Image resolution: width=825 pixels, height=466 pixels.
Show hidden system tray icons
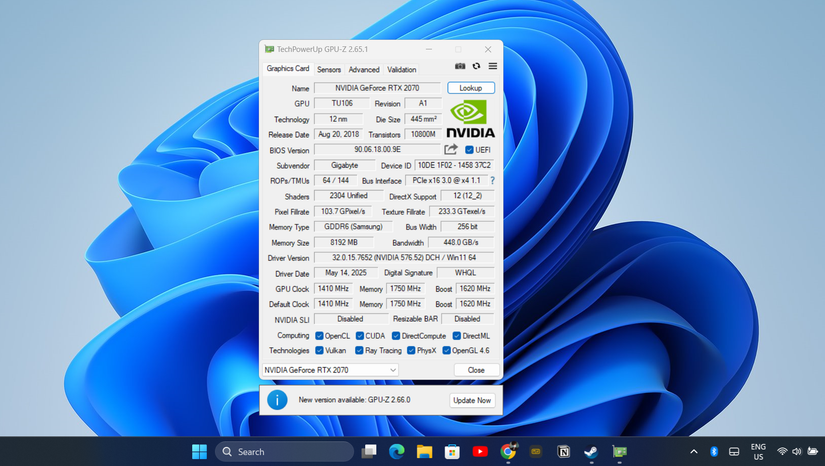(694, 452)
